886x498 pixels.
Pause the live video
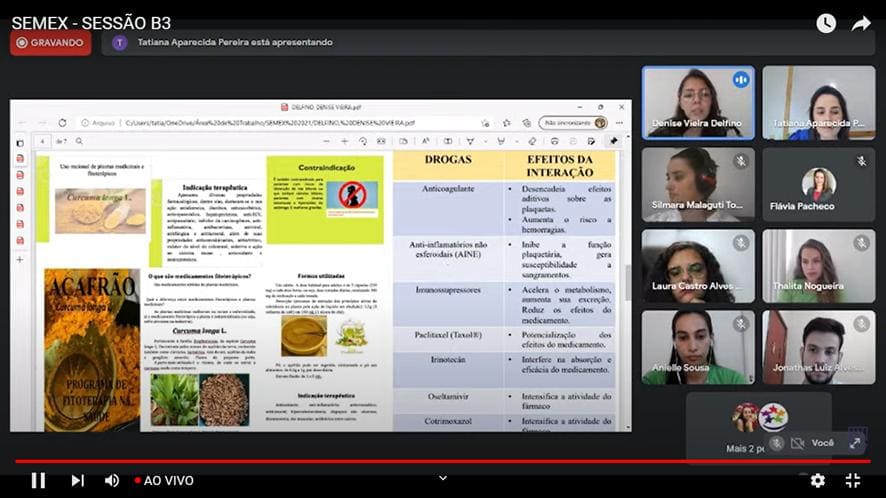click(x=38, y=480)
